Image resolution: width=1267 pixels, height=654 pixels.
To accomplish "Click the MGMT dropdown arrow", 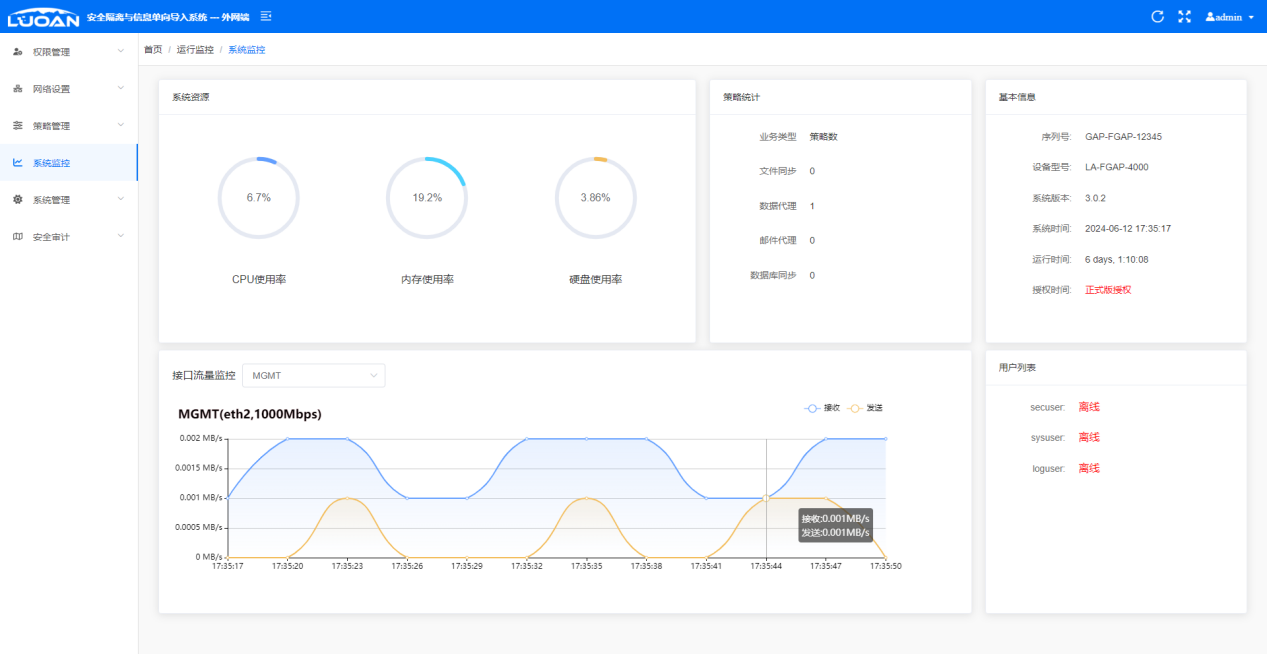I will click(x=374, y=375).
